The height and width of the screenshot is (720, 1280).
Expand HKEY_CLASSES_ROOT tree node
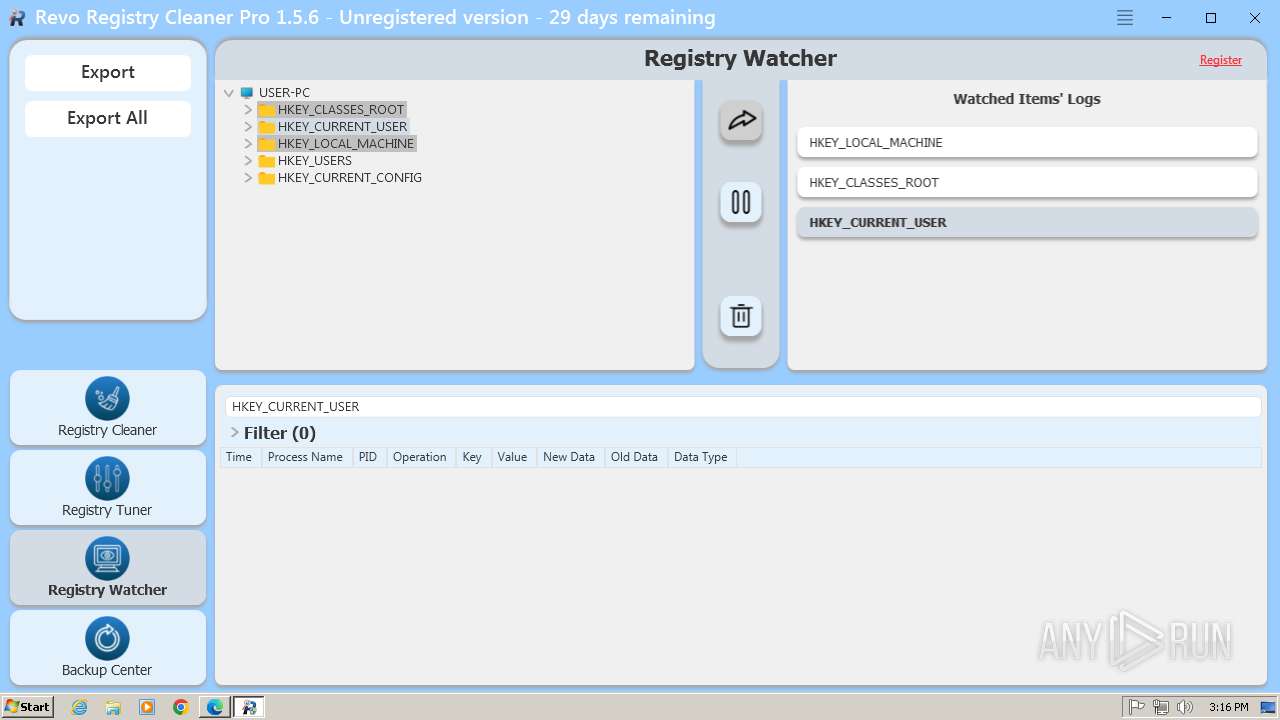pyautogui.click(x=248, y=110)
